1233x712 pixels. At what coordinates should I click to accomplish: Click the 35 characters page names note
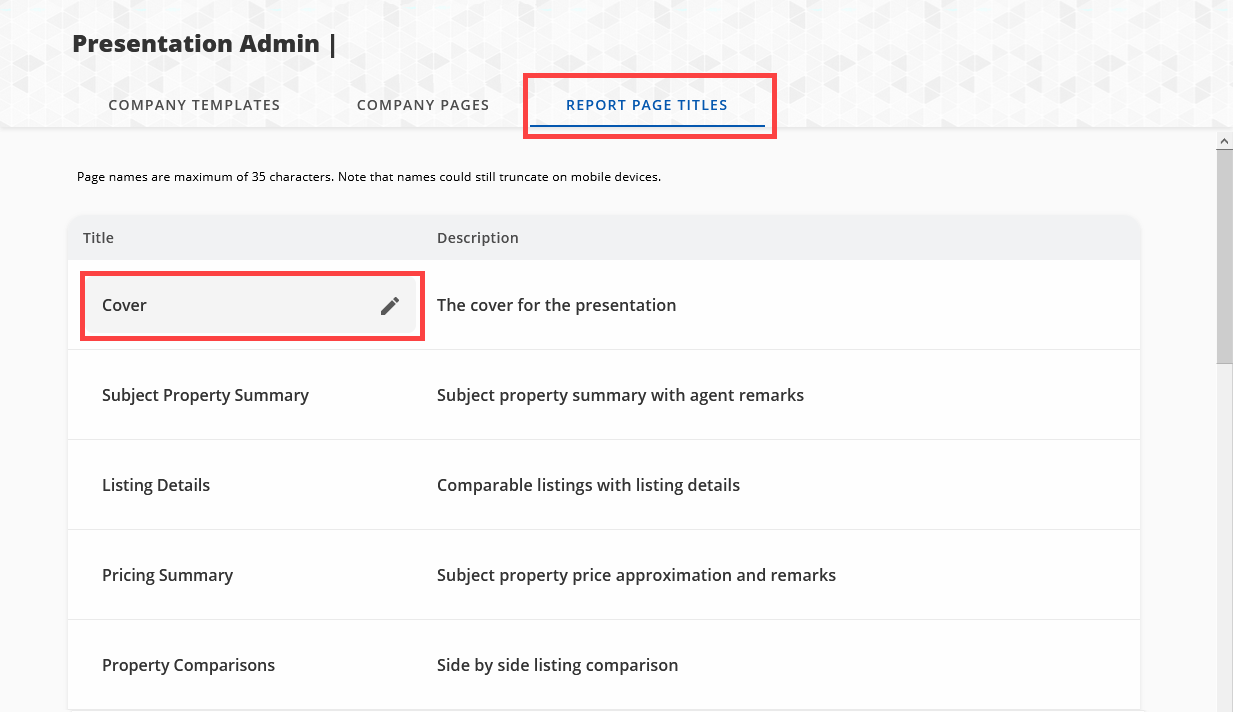(x=369, y=177)
